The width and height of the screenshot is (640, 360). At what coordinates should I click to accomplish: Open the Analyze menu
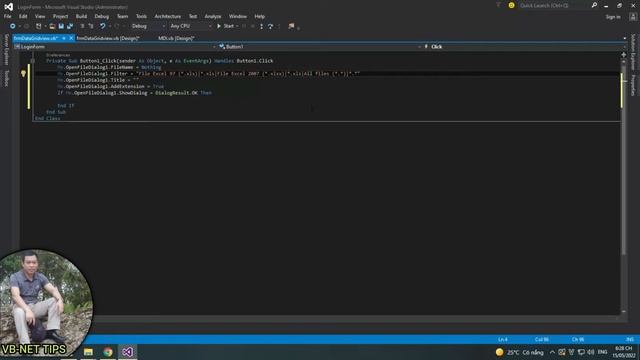tap(213, 16)
